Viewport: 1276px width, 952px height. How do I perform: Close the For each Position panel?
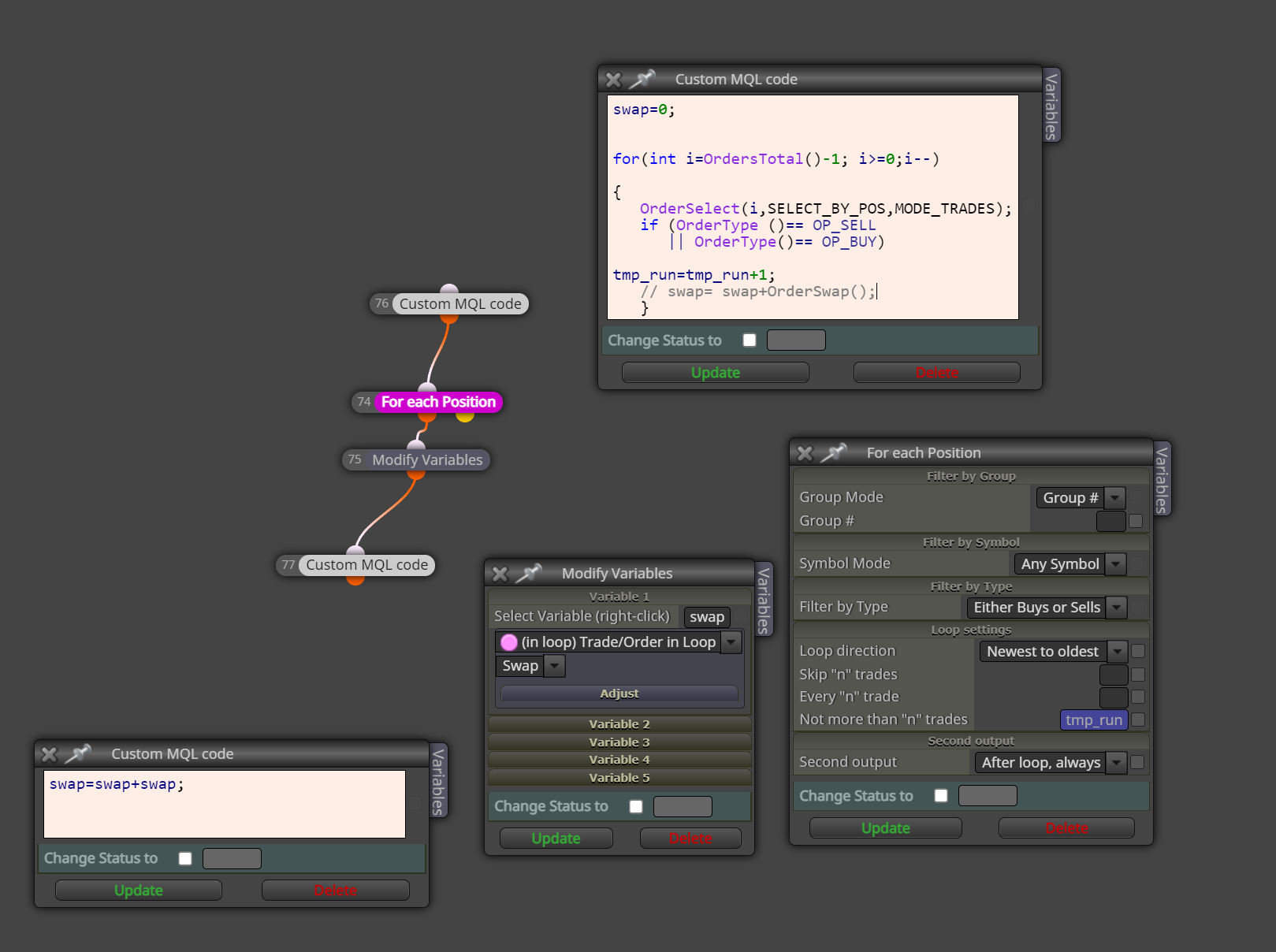(x=805, y=453)
